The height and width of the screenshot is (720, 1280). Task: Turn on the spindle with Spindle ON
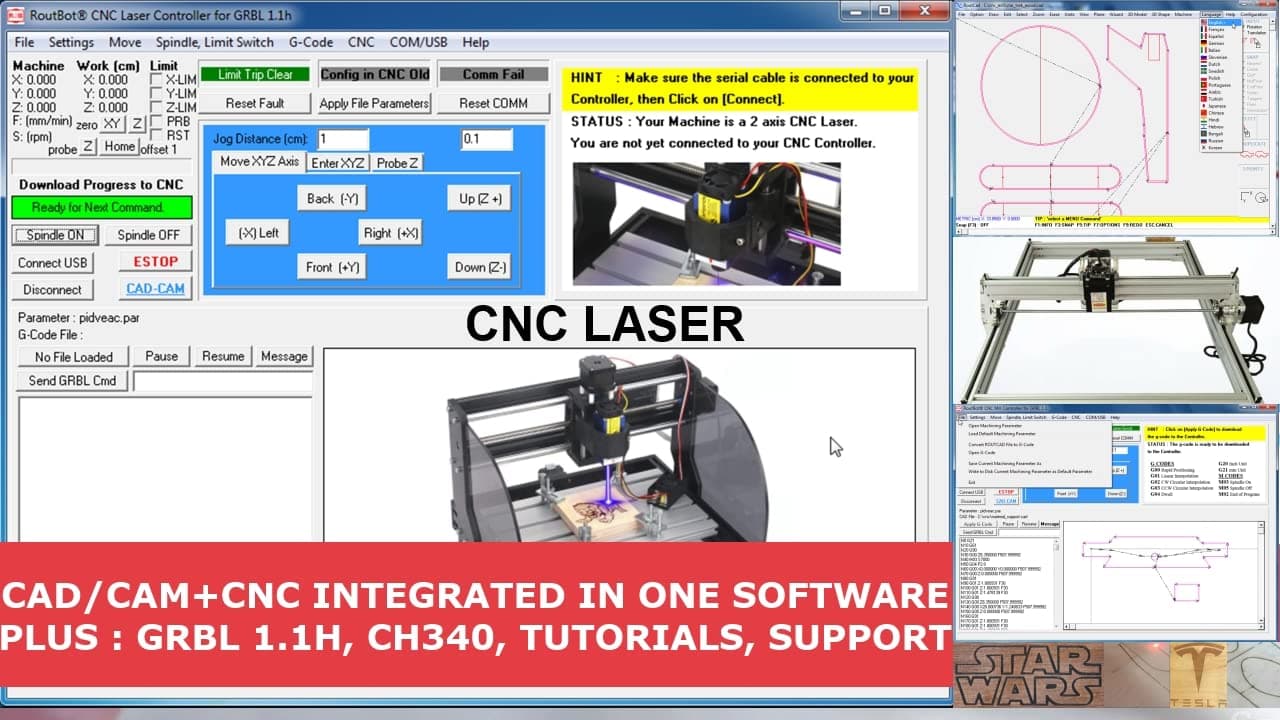[55, 235]
